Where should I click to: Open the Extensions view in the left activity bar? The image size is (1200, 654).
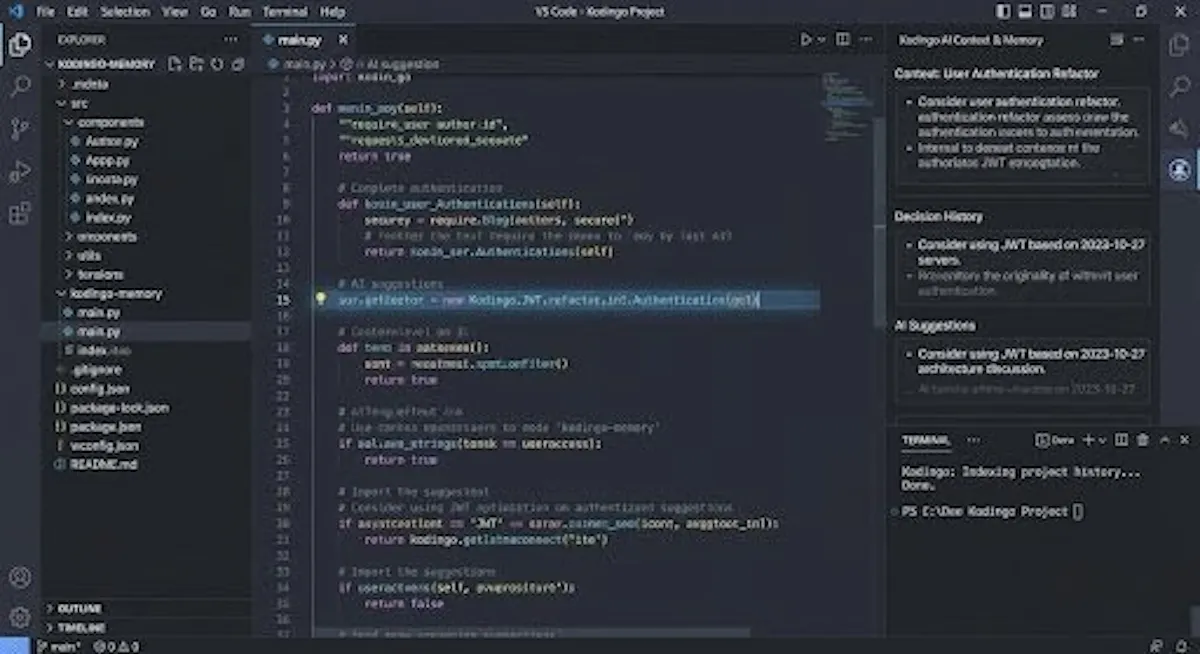tap(19, 214)
